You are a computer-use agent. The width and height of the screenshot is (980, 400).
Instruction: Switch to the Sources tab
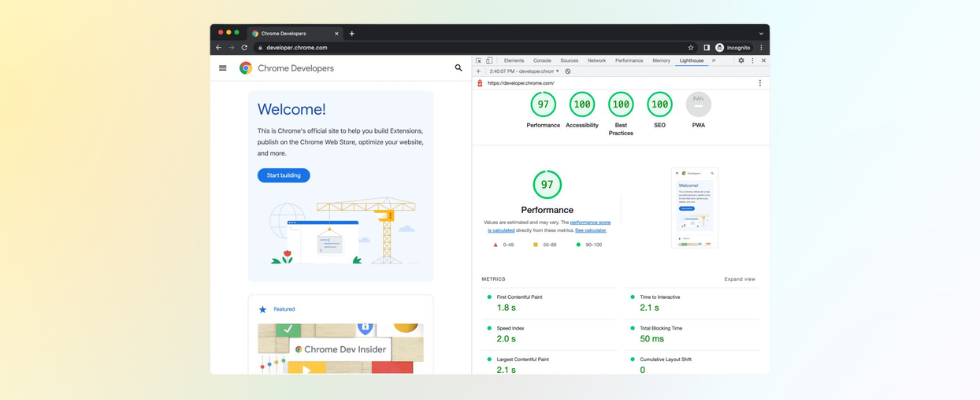tap(569, 61)
